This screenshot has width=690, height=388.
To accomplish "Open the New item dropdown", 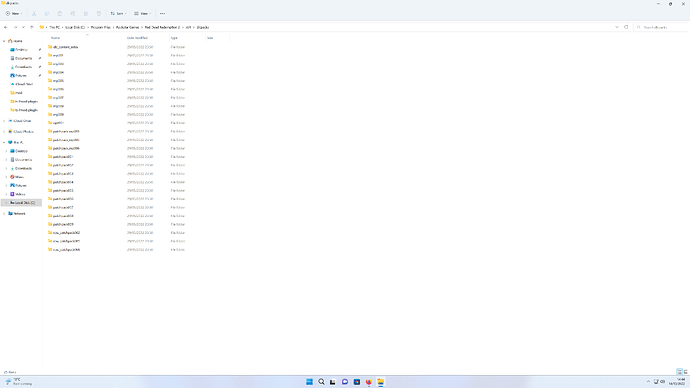I will point(14,14).
